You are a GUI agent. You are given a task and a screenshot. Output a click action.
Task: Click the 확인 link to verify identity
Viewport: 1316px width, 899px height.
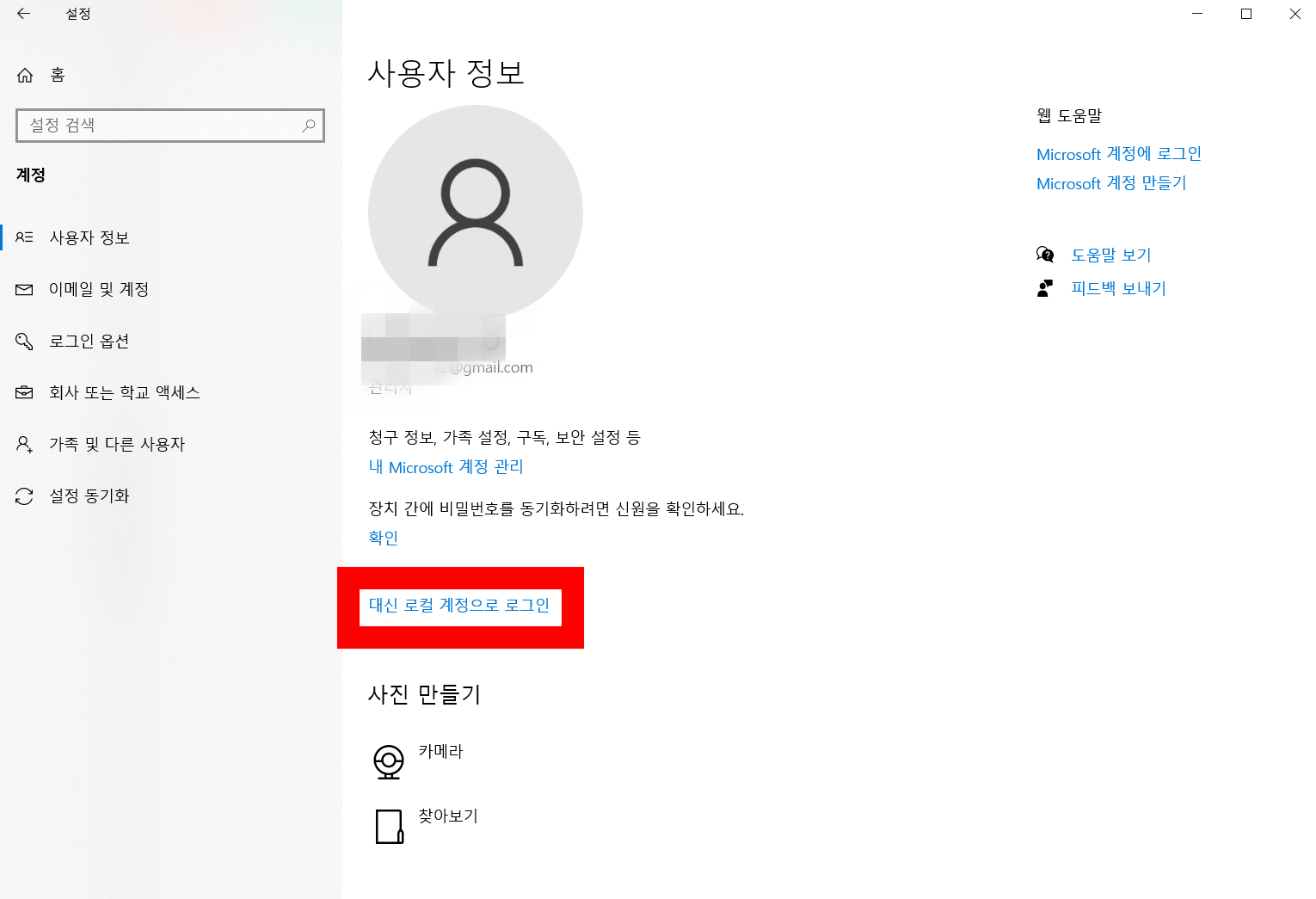pos(384,538)
